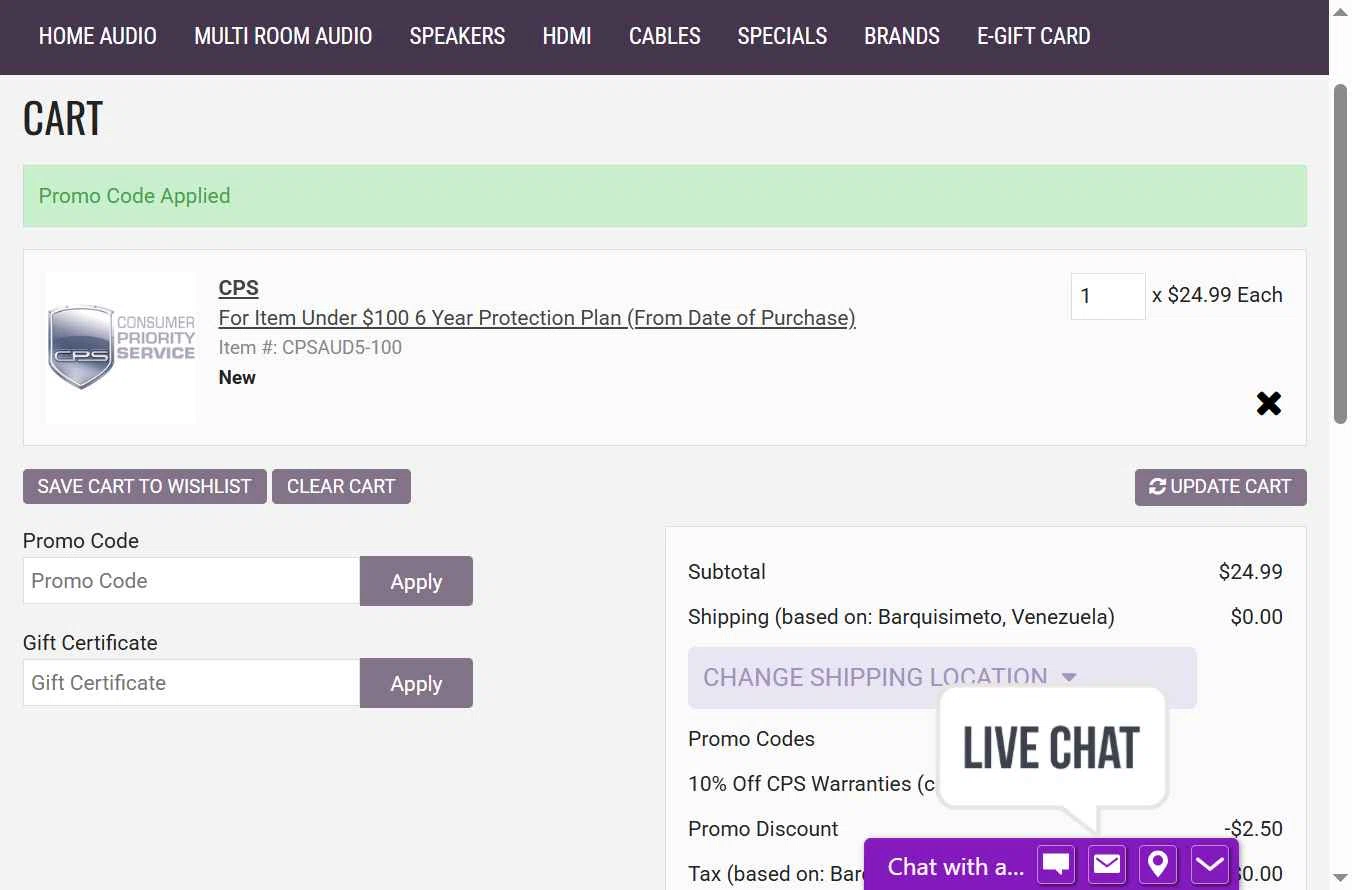Image resolution: width=1352 pixels, height=890 pixels.
Task: Click the quantity field for the CPS item
Action: pos(1107,296)
